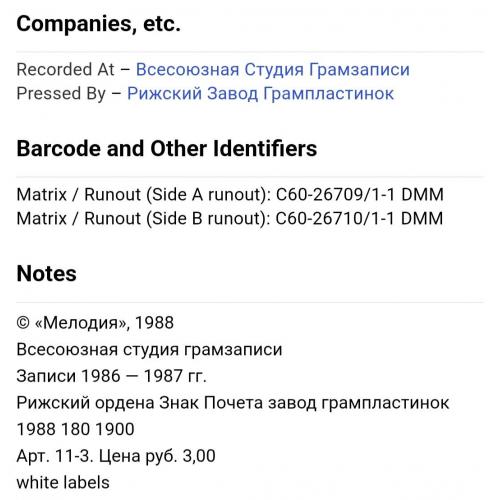The width and height of the screenshot is (500, 500).
Task: Click the Всесоюзная студия грамзаписи note line
Action: (149, 350)
